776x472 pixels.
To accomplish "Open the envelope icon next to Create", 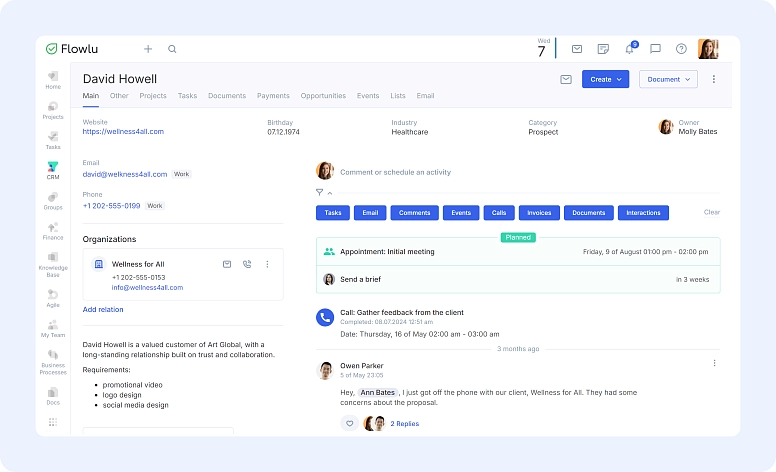I will click(x=566, y=79).
